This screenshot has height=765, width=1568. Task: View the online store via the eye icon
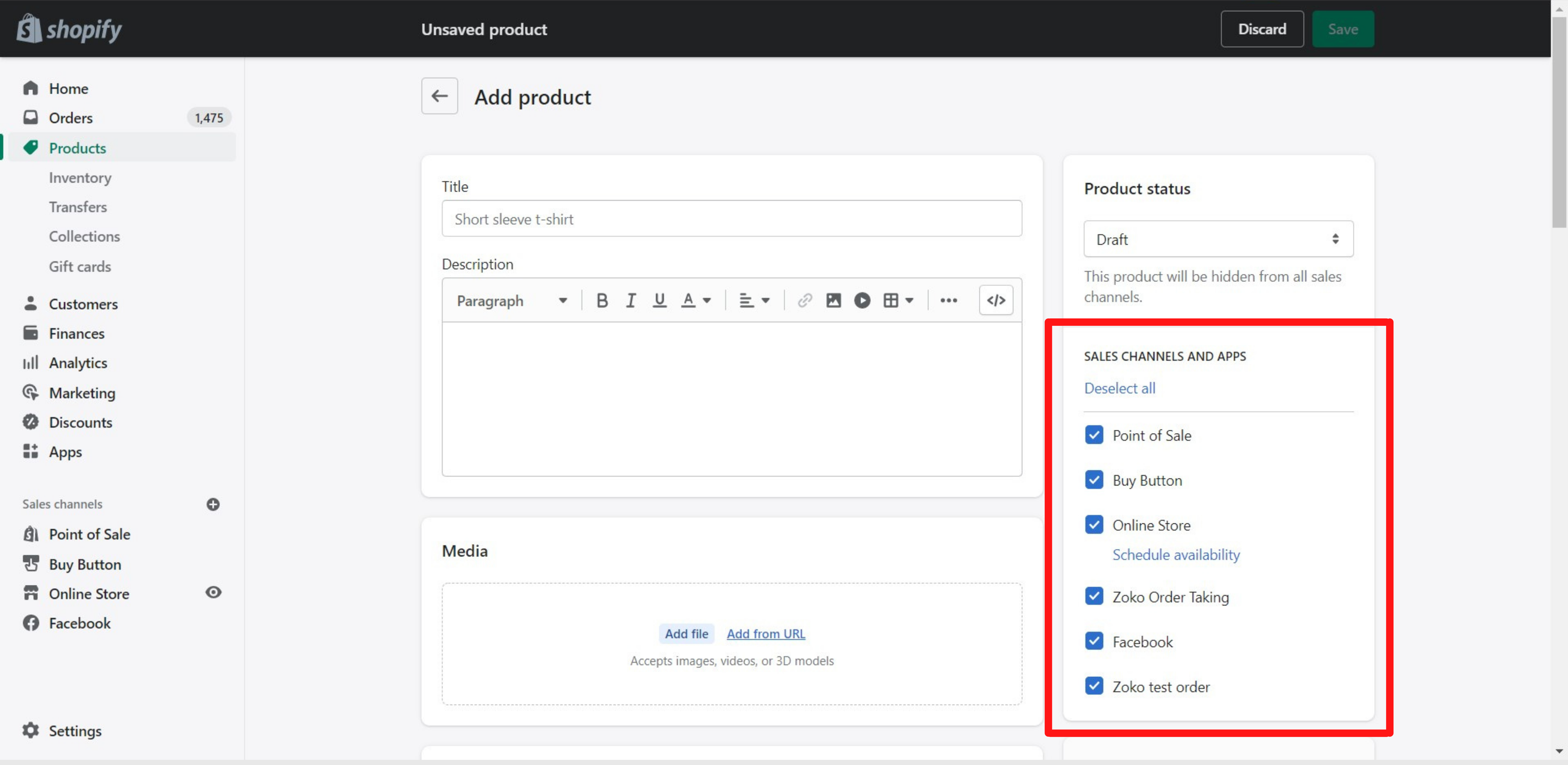tap(213, 592)
